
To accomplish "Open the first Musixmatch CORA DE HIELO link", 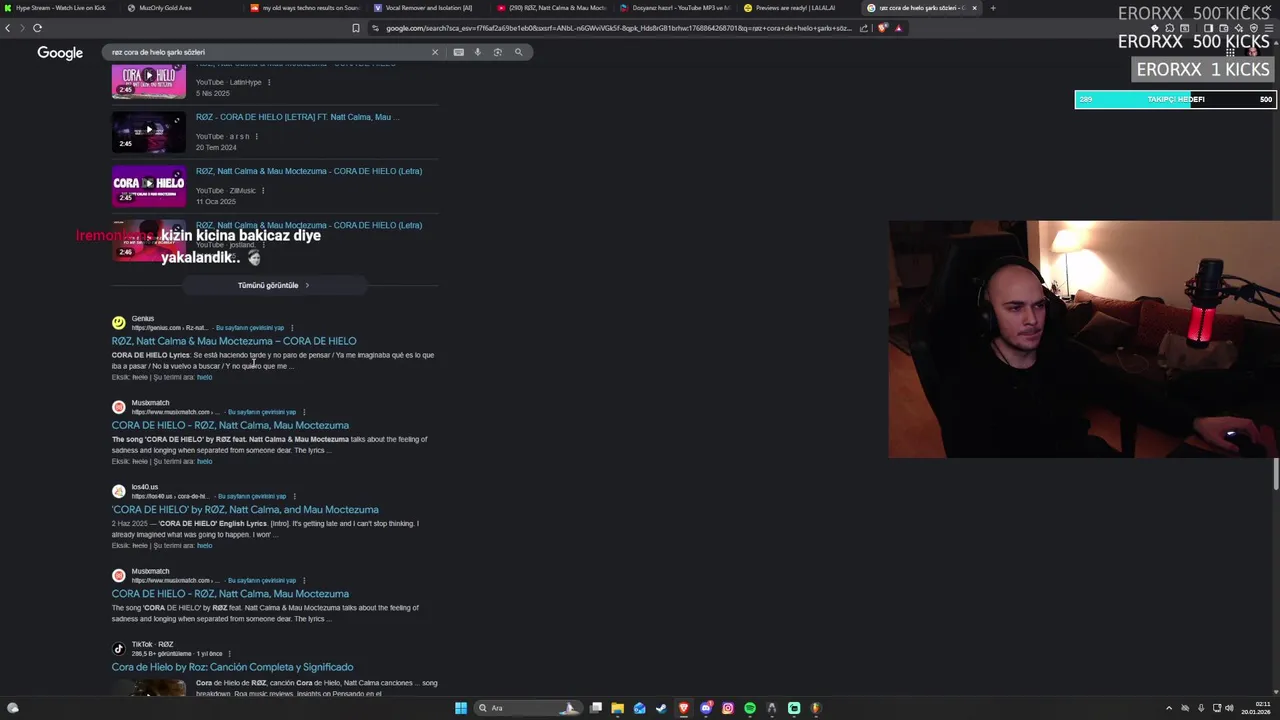I will coord(230,425).
